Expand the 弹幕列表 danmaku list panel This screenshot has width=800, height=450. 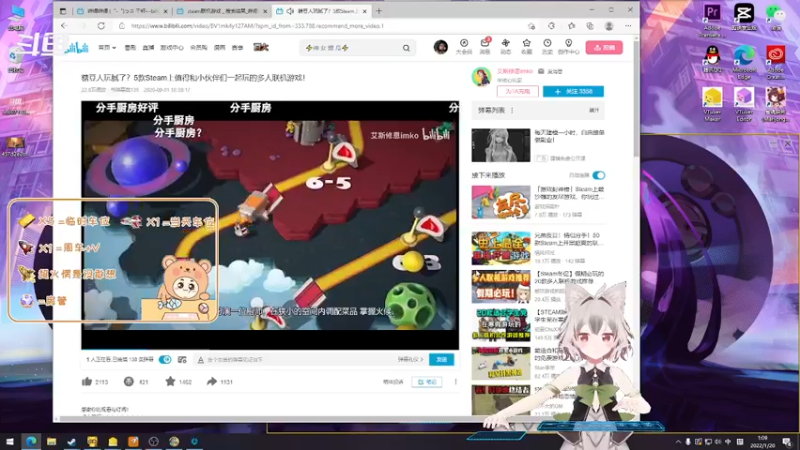click(594, 110)
